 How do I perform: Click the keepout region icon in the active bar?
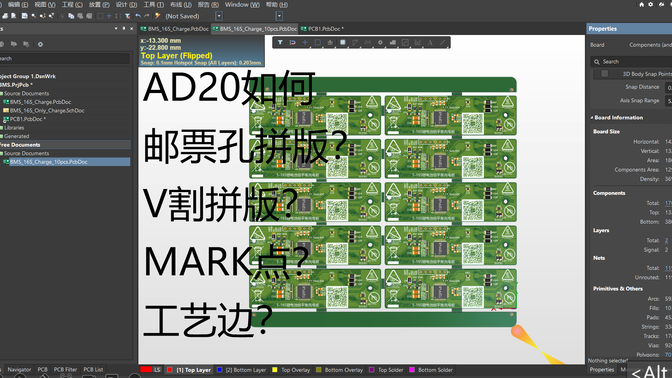click(405, 42)
